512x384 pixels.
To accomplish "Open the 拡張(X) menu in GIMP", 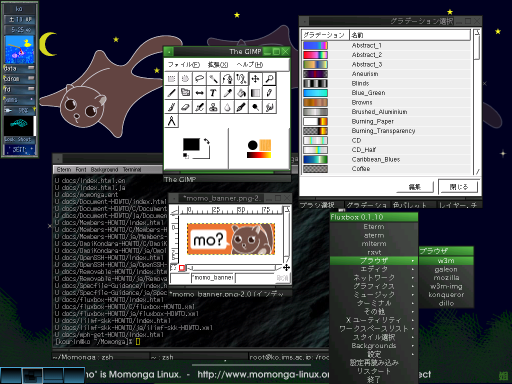I will [218, 65].
